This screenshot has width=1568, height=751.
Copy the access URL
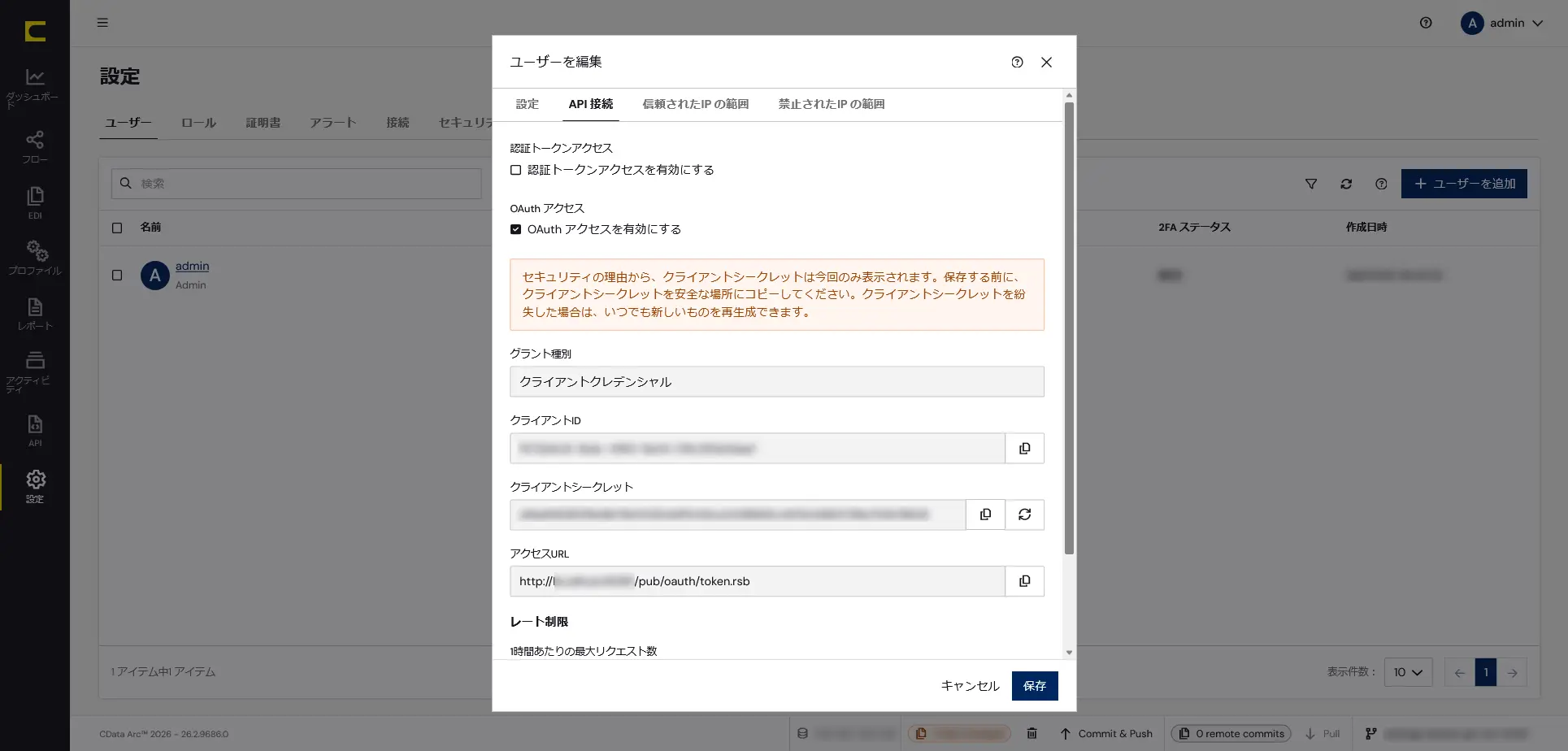click(1024, 581)
